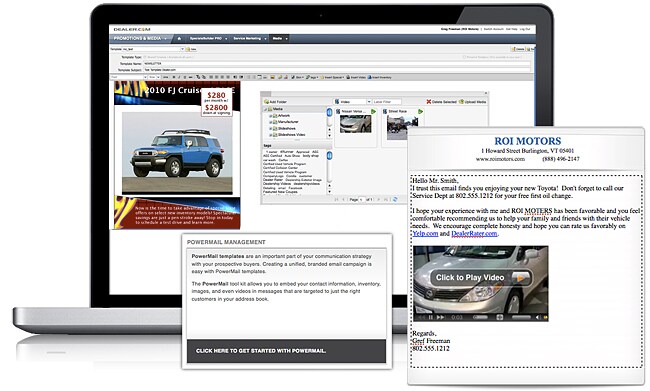Click the tags list scrollbar handle
Screen dimensions: 650x391
[329, 155]
